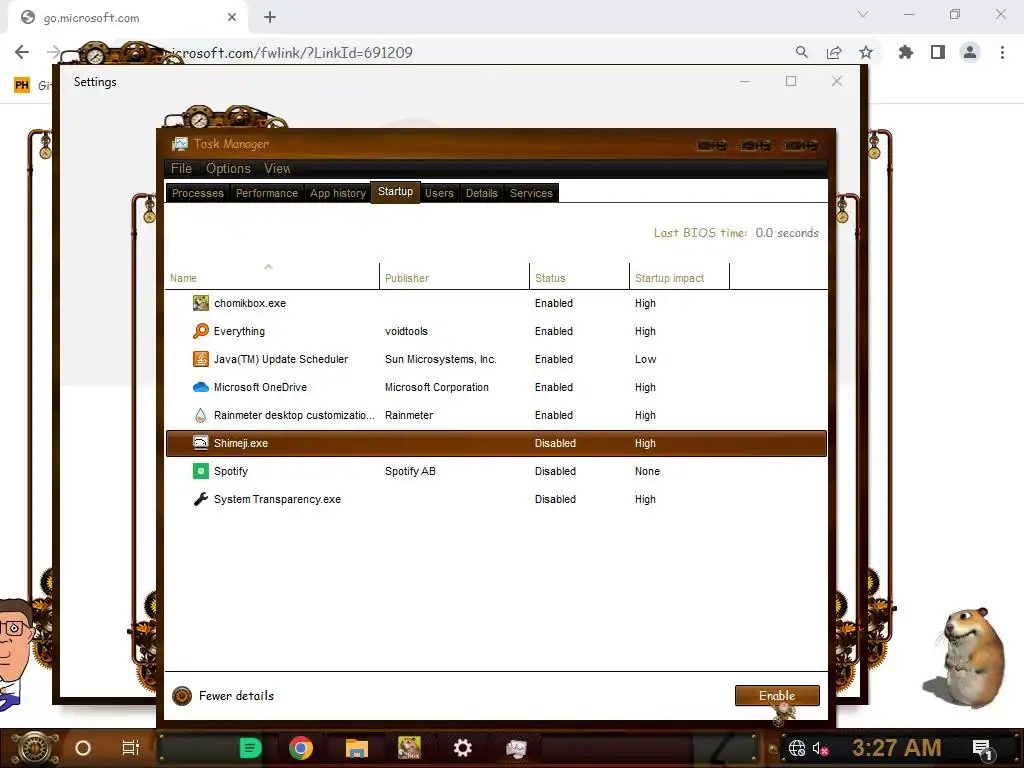The height and width of the screenshot is (768, 1024).
Task: Open Settings gear on the taskbar
Action: click(462, 748)
